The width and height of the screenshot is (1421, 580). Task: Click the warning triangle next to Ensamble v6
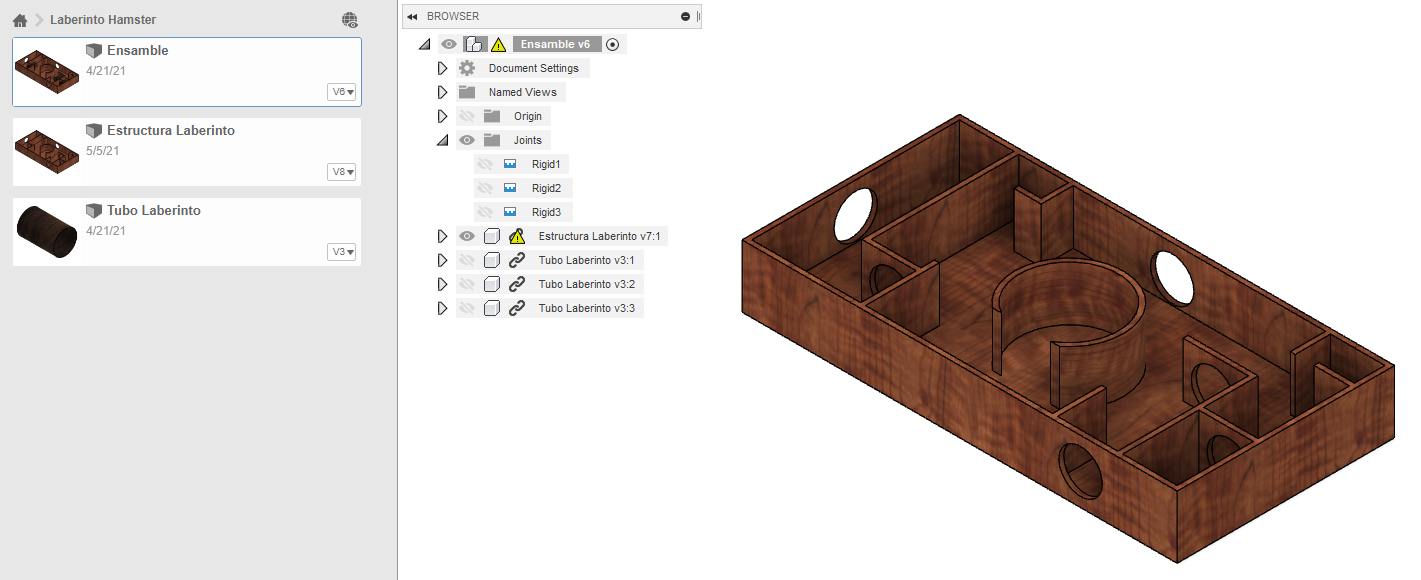pos(499,44)
